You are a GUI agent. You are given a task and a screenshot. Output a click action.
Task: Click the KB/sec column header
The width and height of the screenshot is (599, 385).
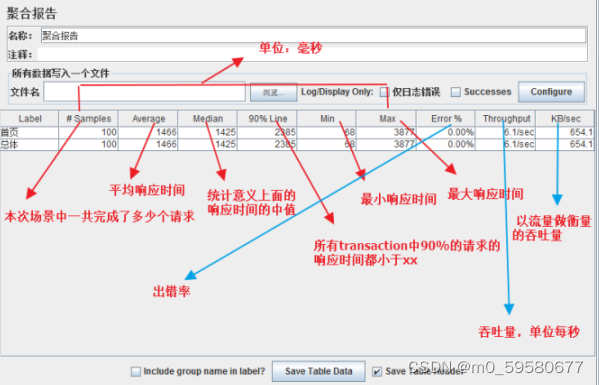tap(565, 119)
